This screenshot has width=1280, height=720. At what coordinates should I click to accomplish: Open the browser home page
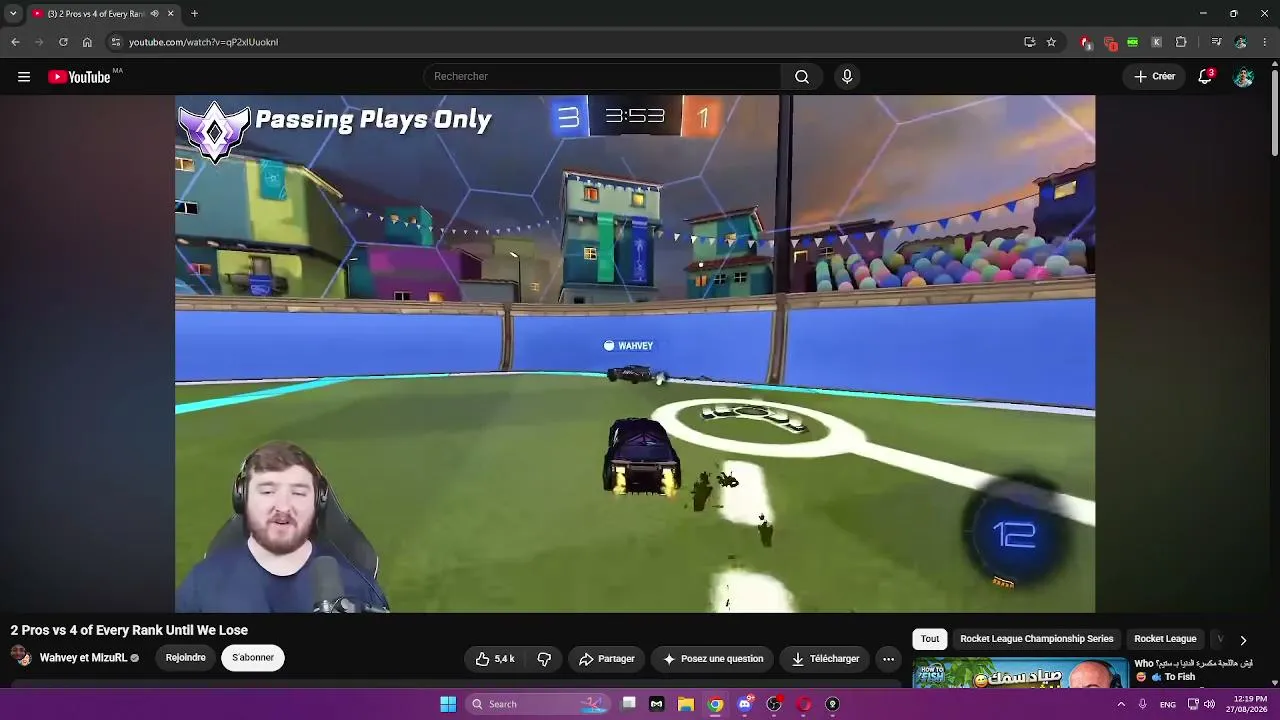pos(87,42)
